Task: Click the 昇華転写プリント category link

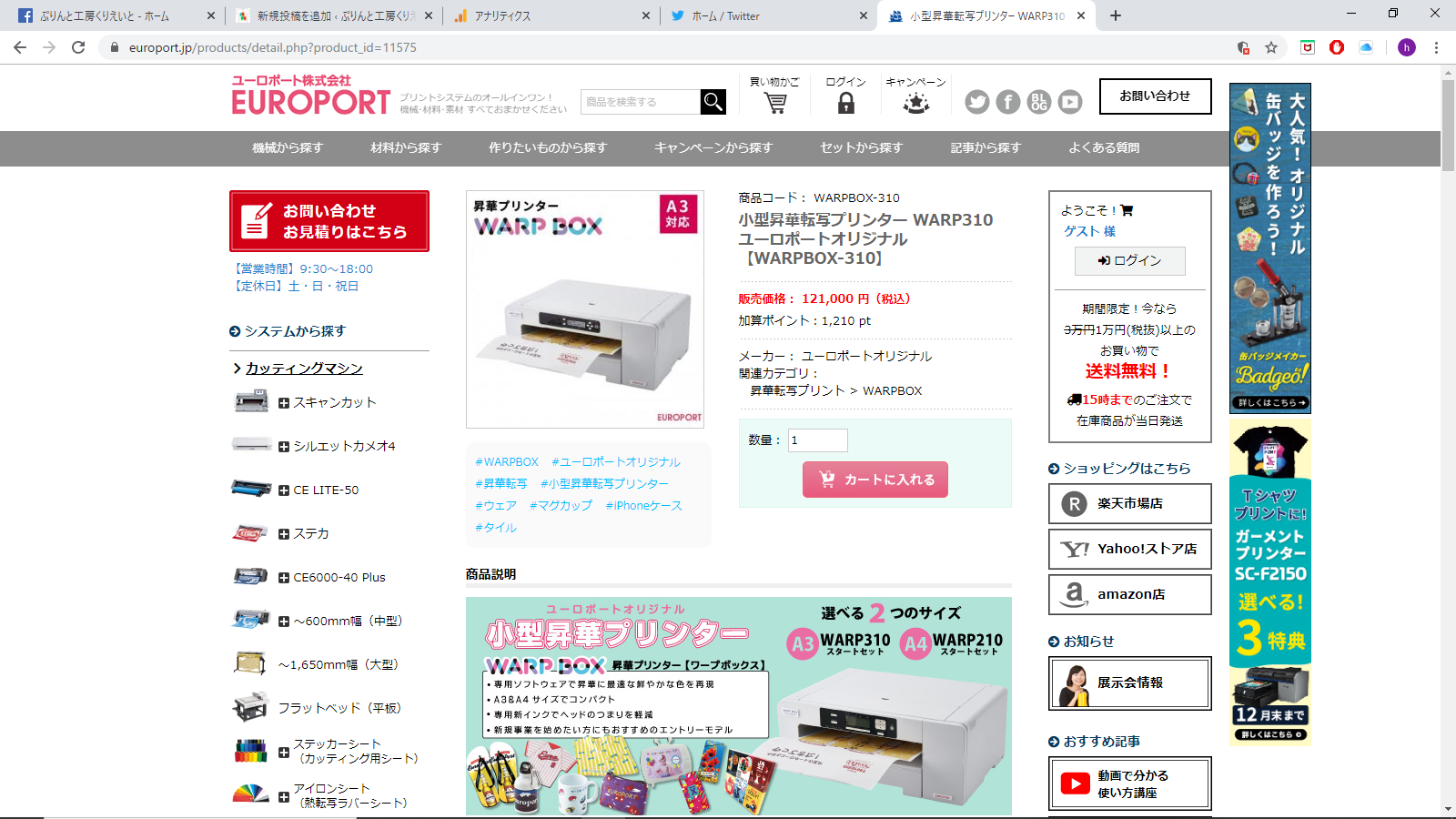Action: point(797,390)
